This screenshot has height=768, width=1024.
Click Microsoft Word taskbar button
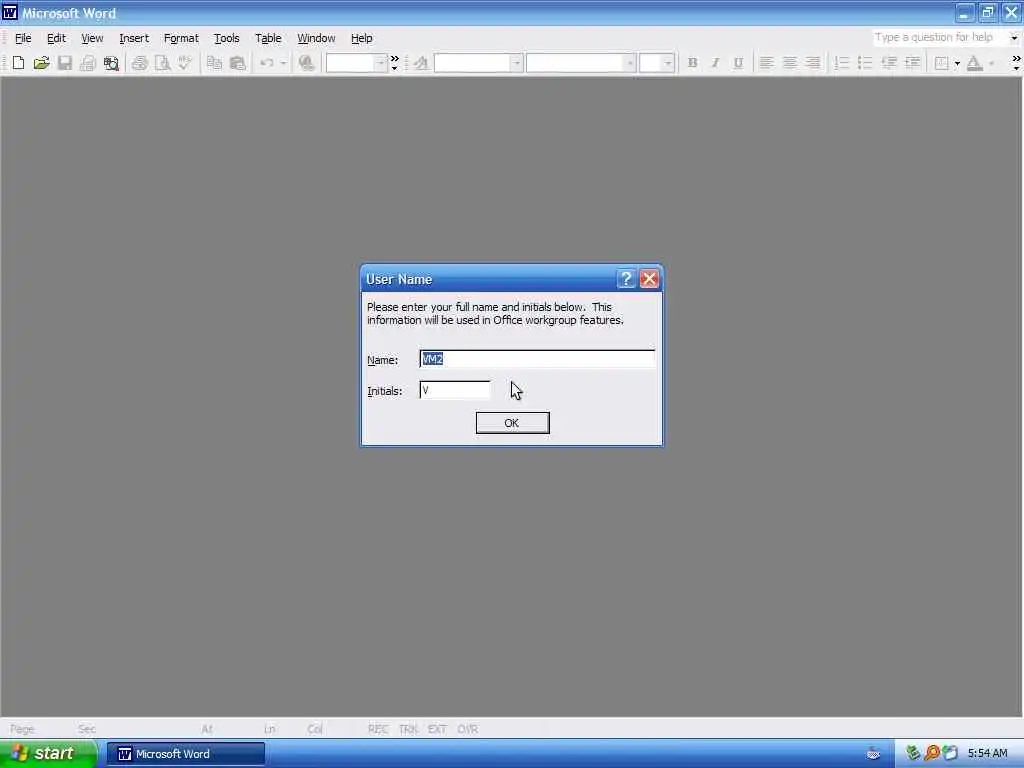coord(185,754)
